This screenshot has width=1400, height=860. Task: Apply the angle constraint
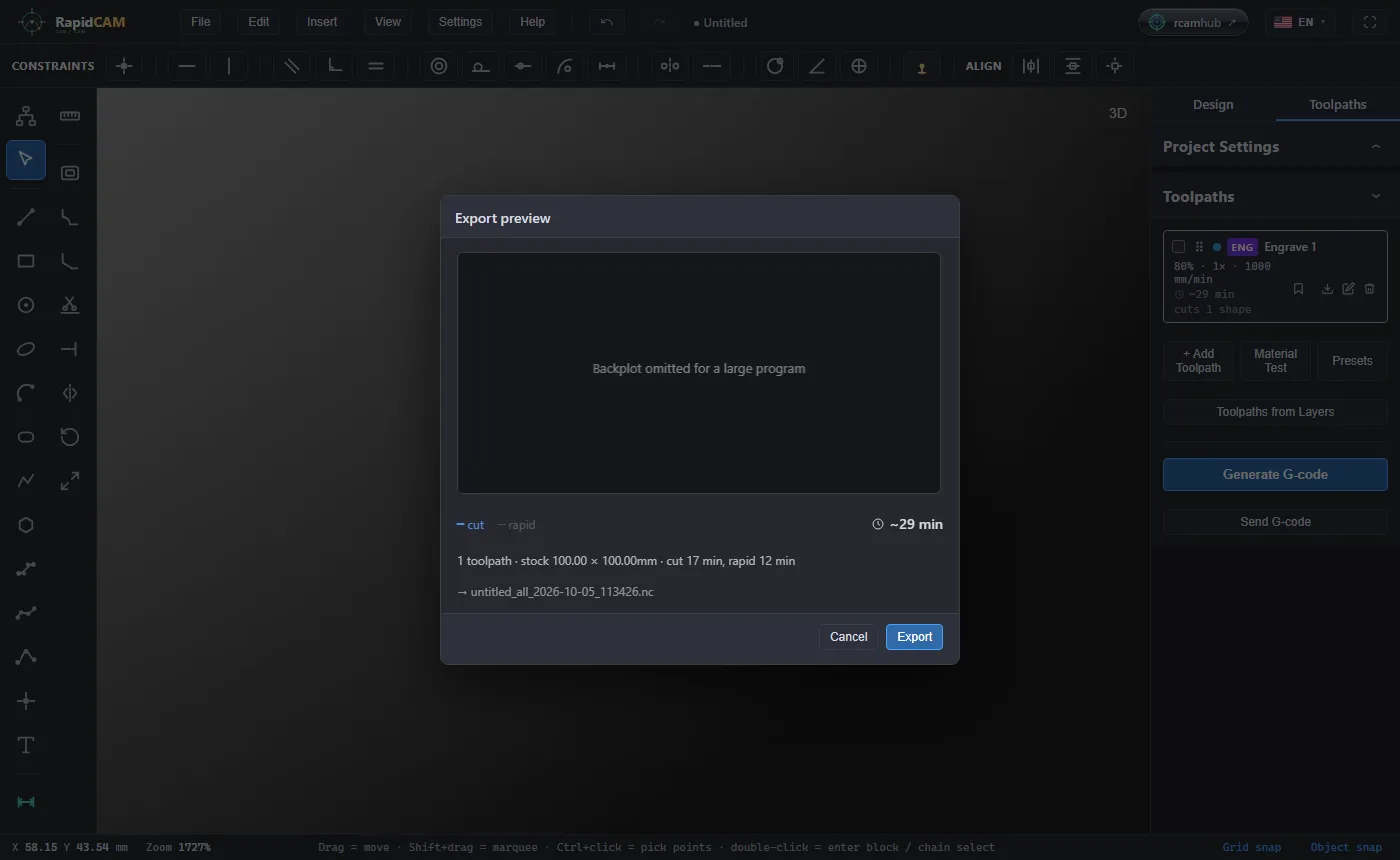[x=817, y=66]
